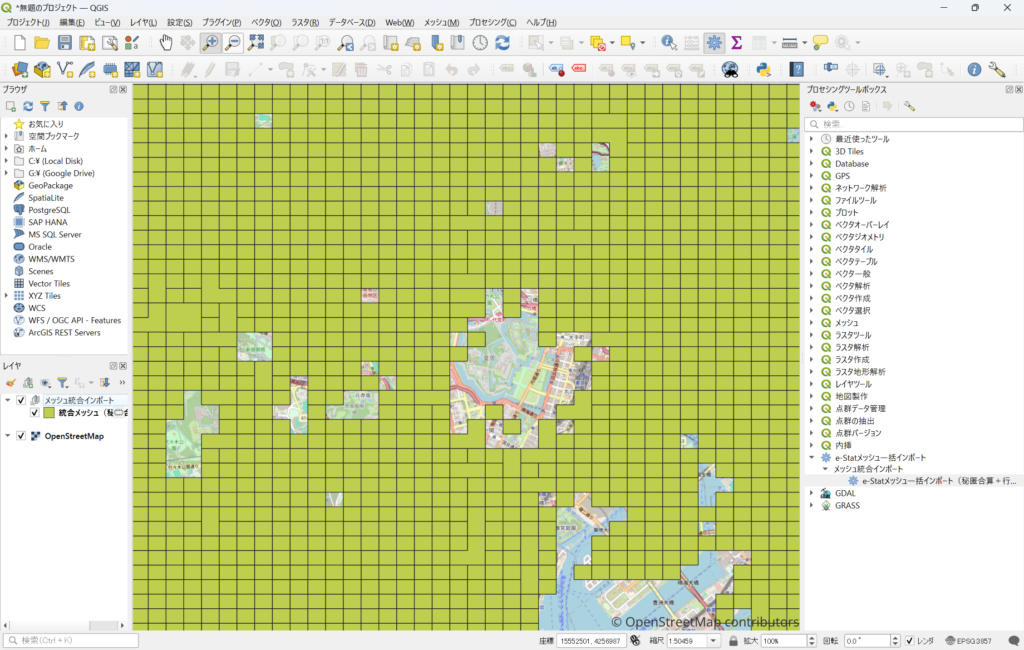Select the Identify Features tool
The height and width of the screenshot is (650, 1024).
[668, 42]
